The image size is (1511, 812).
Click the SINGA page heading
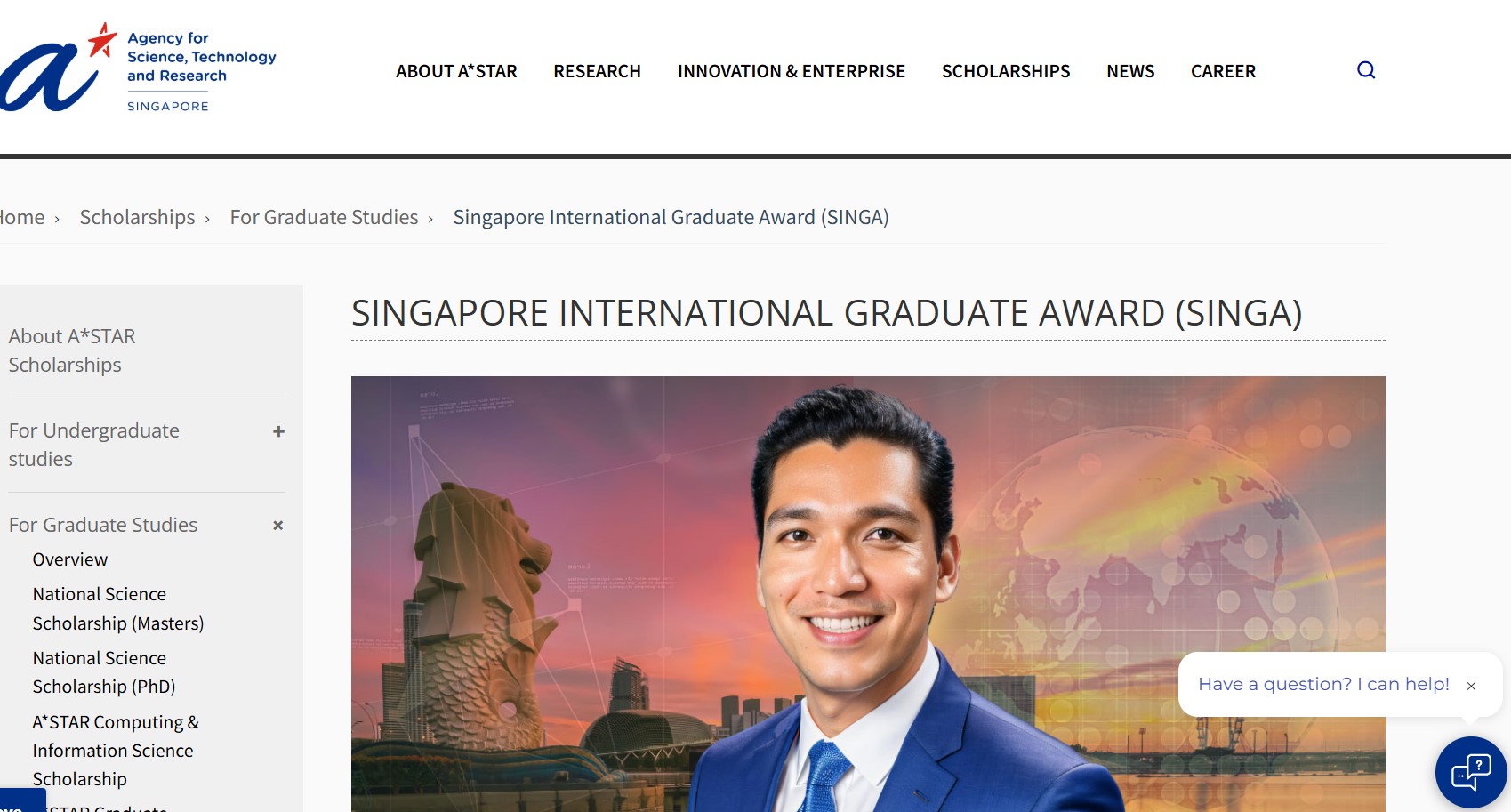click(x=826, y=313)
